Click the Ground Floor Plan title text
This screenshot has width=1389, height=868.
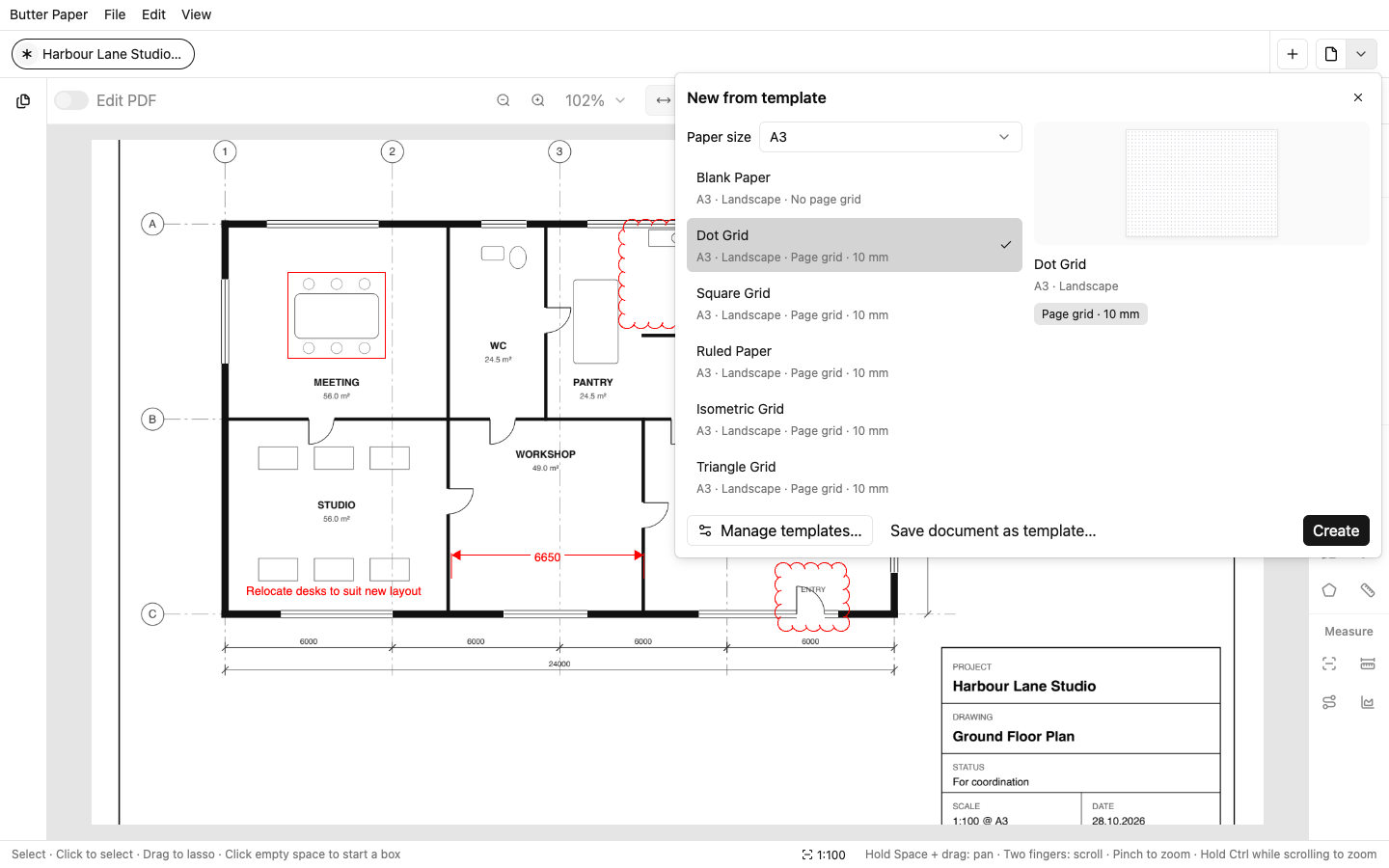1014,736
